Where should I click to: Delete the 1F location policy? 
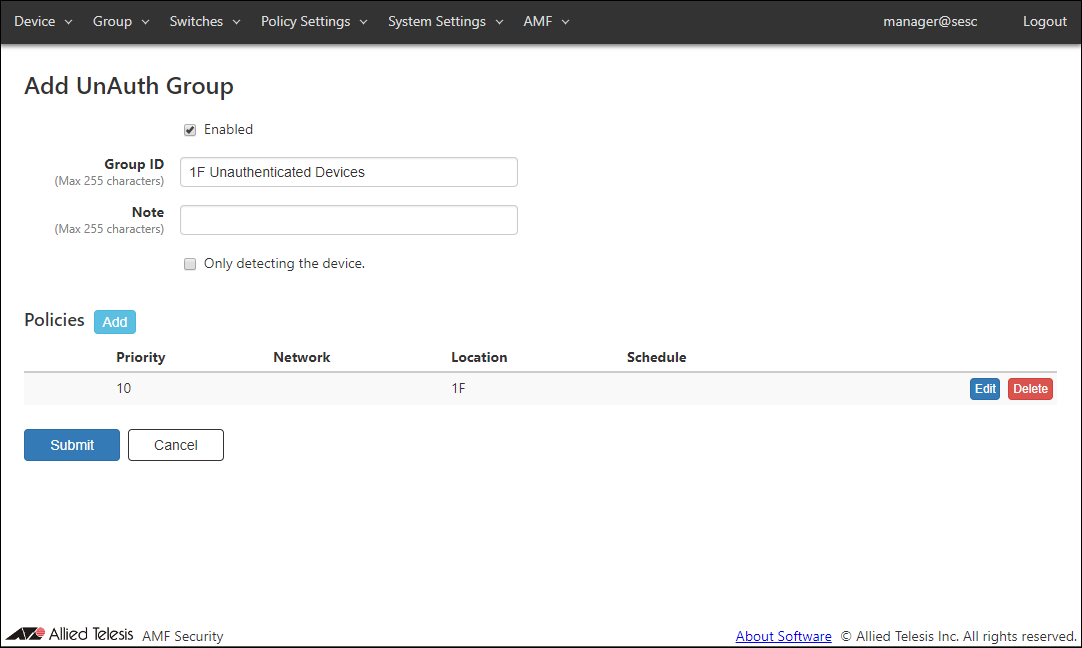tap(1030, 389)
